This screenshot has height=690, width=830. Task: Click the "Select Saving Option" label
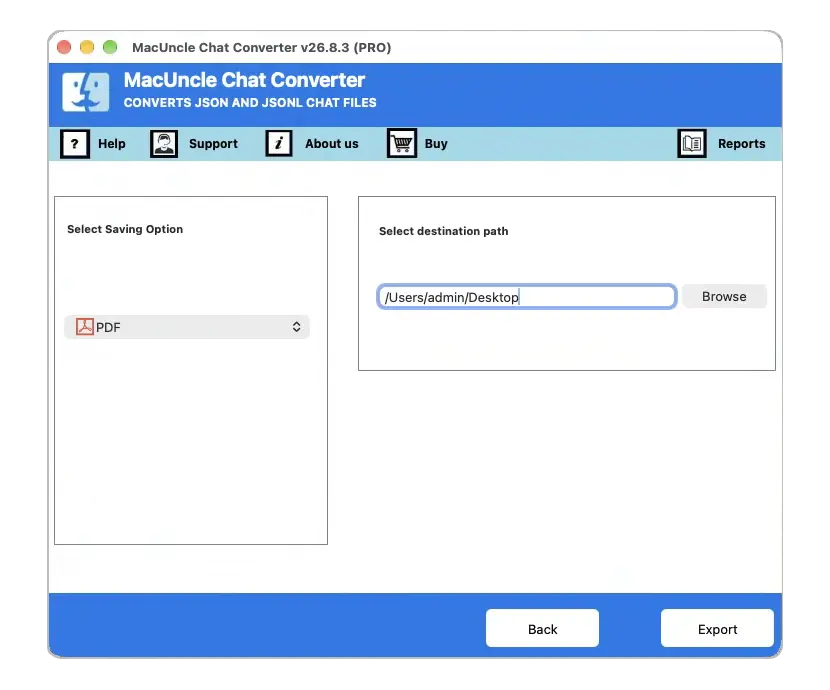click(125, 229)
